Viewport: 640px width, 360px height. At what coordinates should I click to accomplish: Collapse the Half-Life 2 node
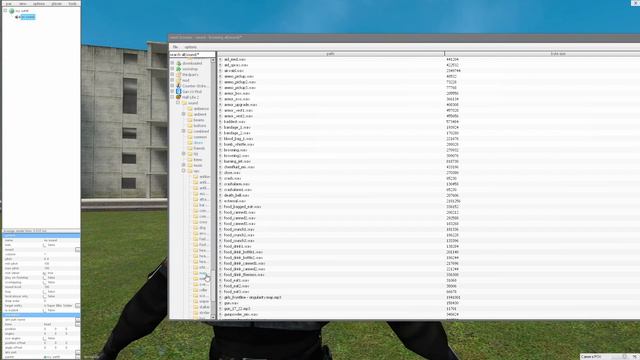coord(172,97)
